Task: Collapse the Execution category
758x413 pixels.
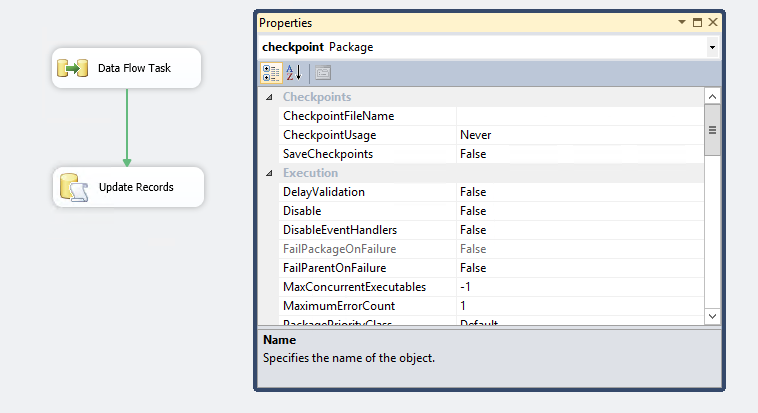Action: click(268, 173)
